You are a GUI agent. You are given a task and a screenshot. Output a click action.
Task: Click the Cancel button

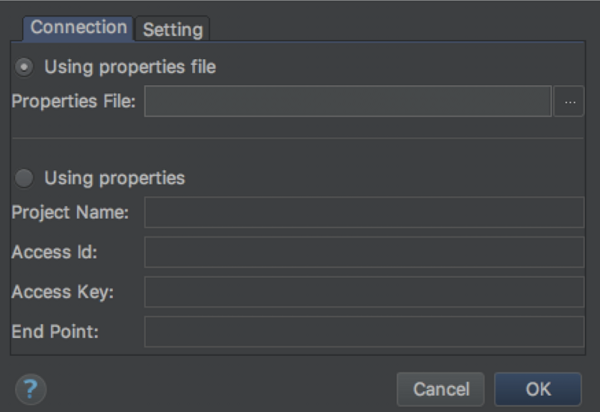(441, 389)
